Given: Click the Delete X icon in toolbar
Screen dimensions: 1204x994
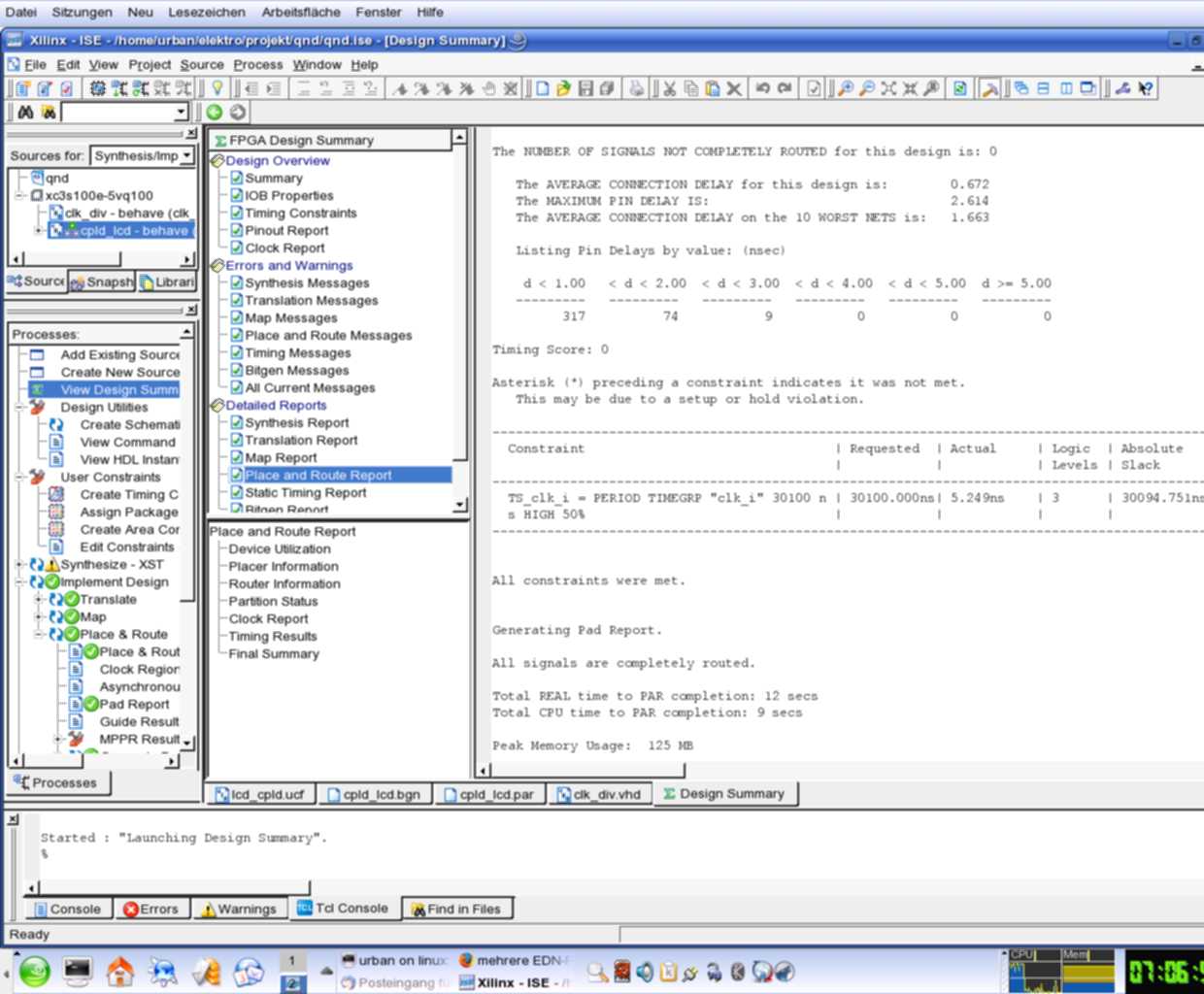Looking at the screenshot, I should (734, 88).
